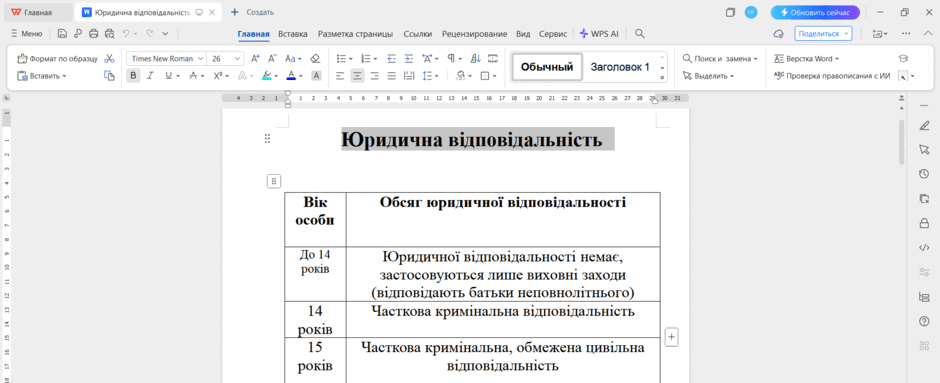Click the Distributed alignment icon
The image size is (940, 383).
(409, 76)
